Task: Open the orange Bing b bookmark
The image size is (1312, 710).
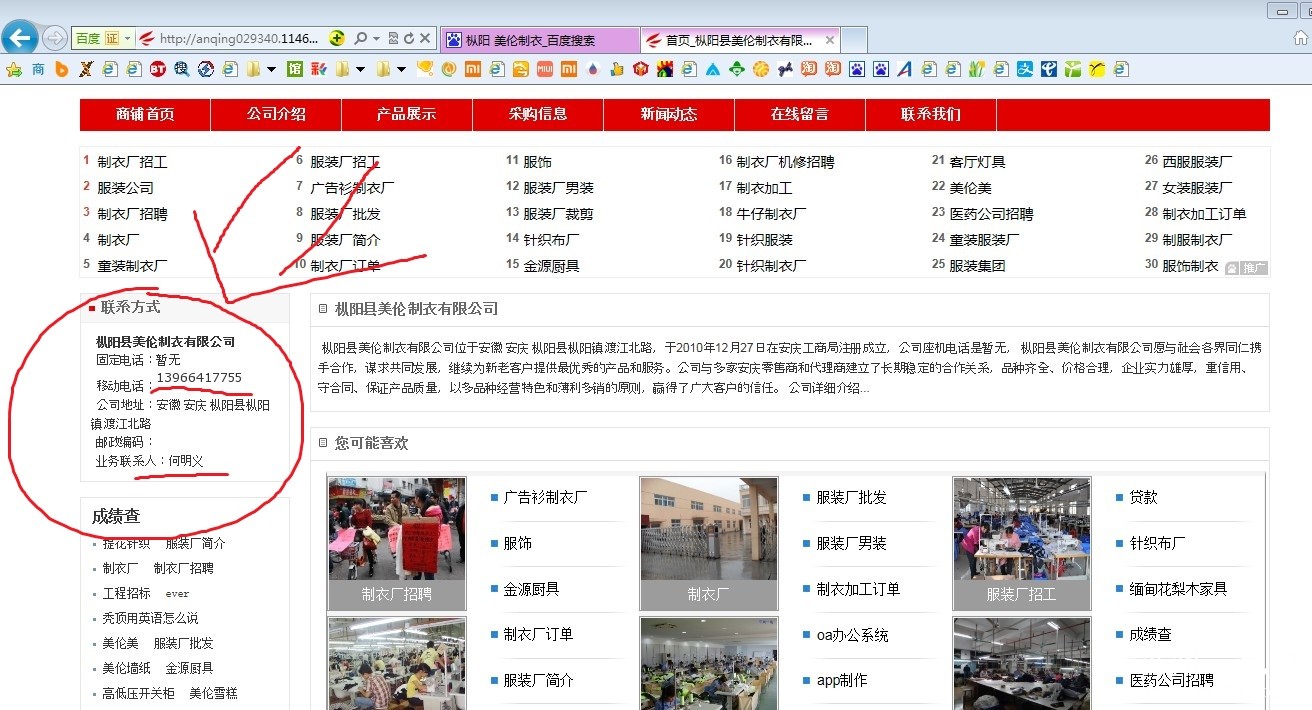Action: point(61,69)
